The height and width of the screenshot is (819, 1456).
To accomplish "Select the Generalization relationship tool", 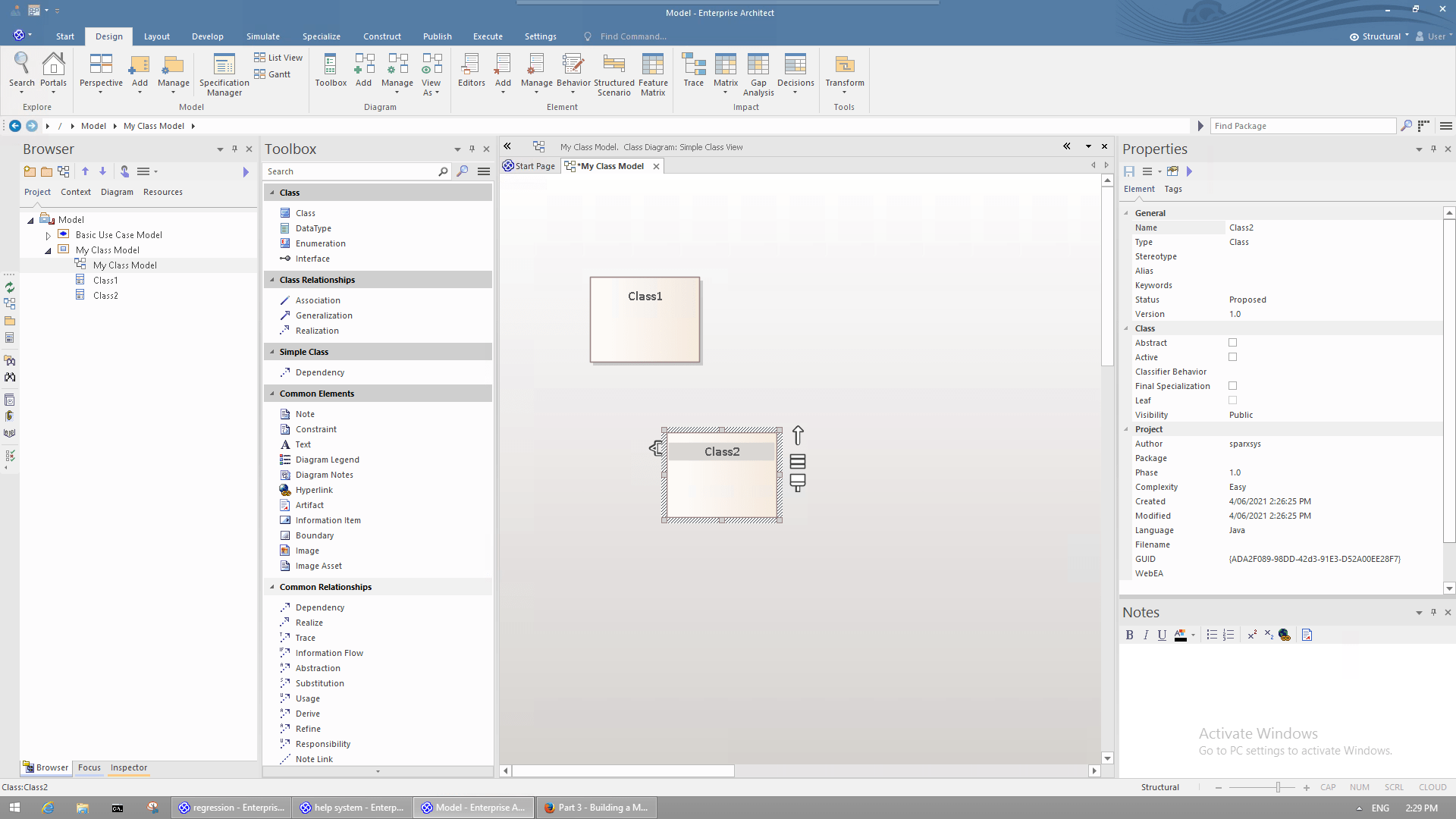I will coord(323,315).
